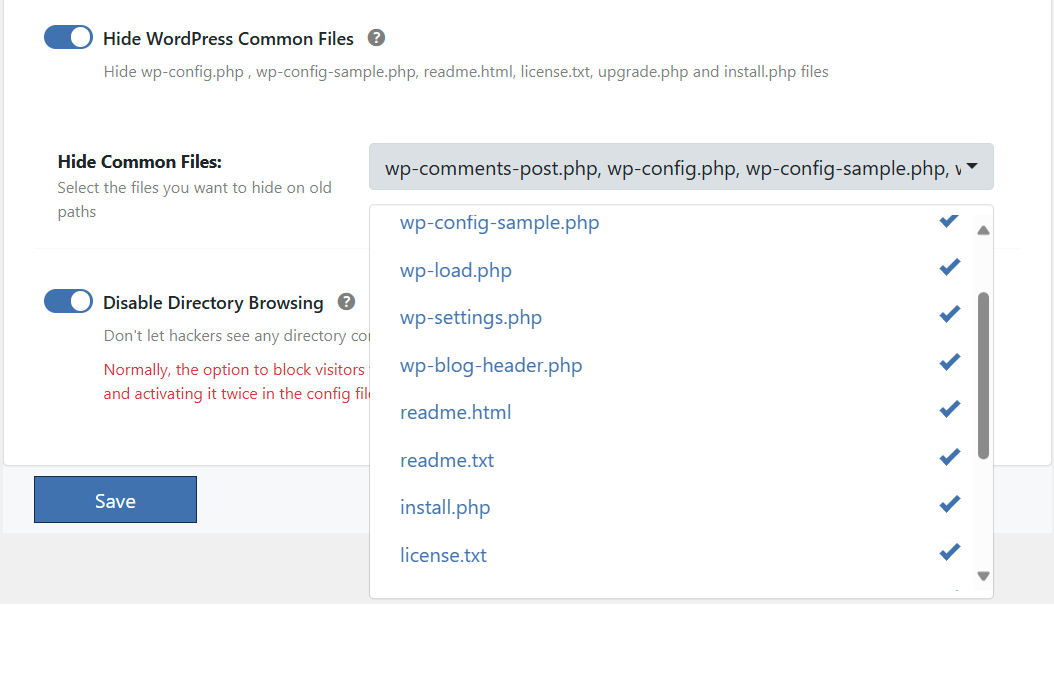Viewport: 1054px width, 696px height.
Task: Click help icon beside Disable Directory Browsing
Action: click(x=346, y=301)
